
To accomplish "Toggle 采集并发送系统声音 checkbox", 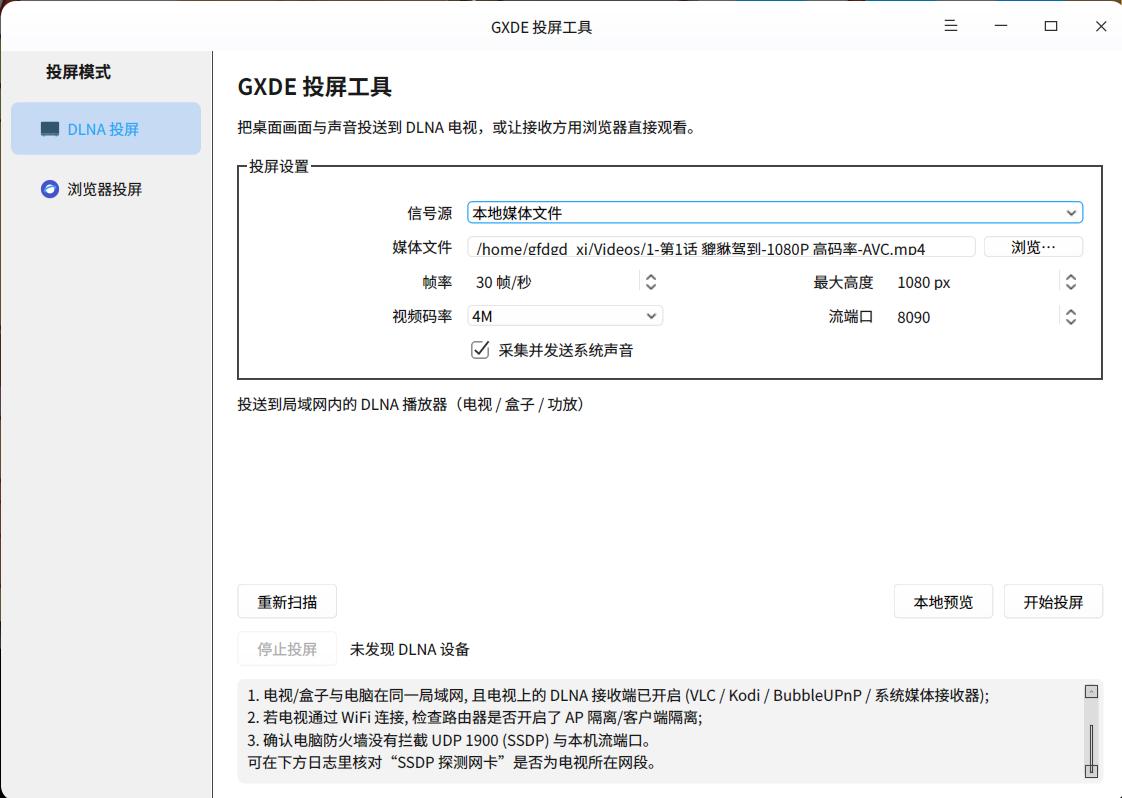I will click(480, 350).
